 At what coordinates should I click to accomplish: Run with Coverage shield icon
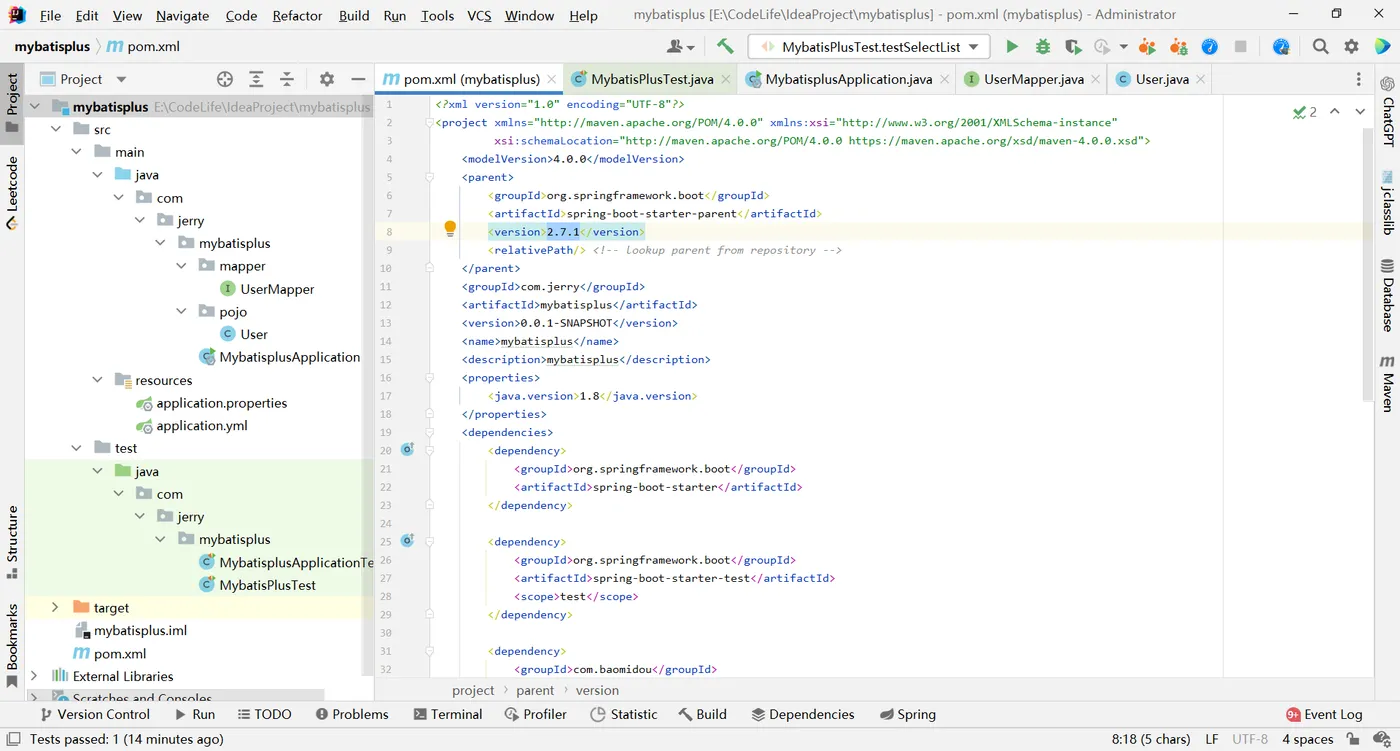point(1073,46)
